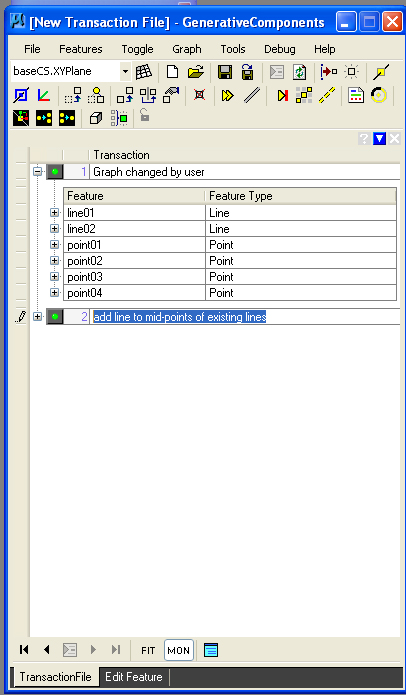Click the Save floppy disk icon

pos(225,71)
